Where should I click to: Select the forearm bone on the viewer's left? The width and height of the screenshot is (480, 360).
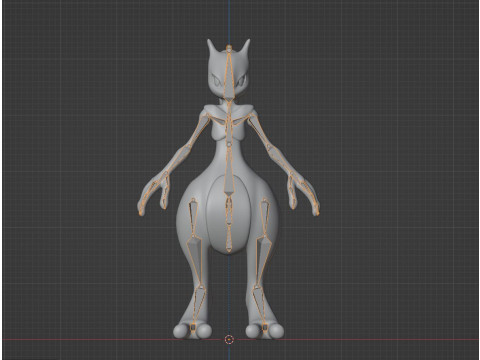(x=177, y=160)
